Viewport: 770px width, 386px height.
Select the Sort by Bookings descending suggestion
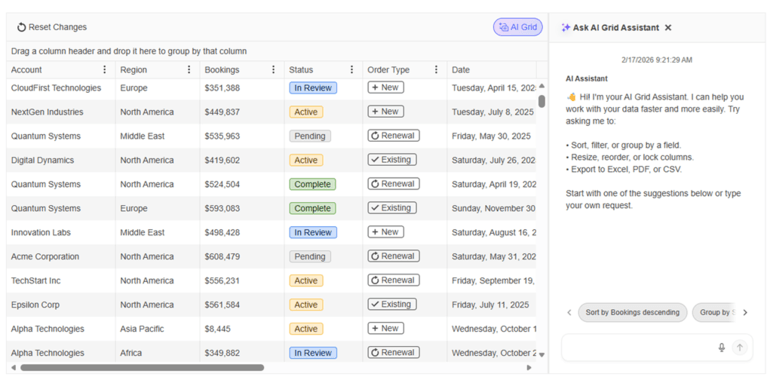point(632,312)
